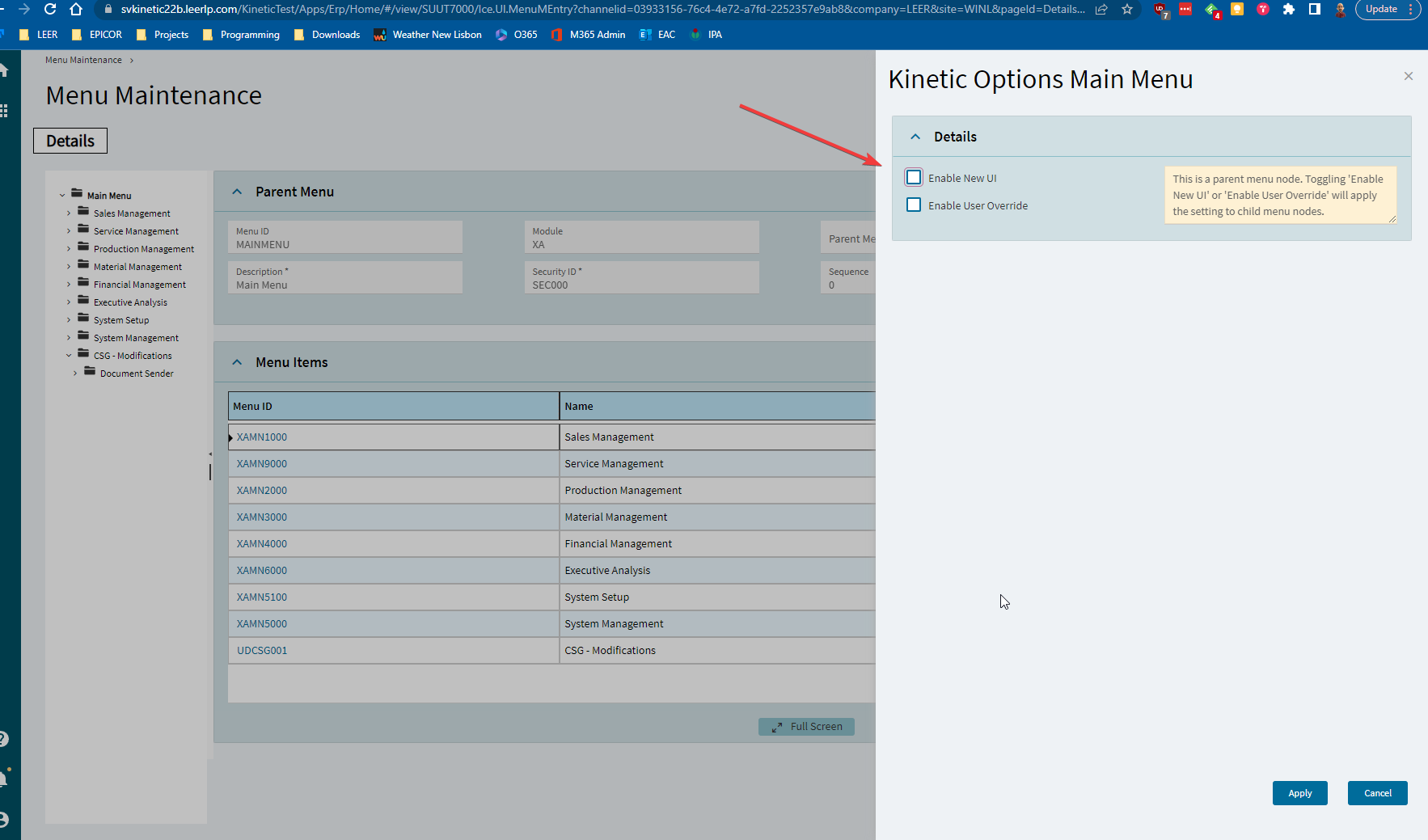
Task: Open the Home icon in the Kinetic sidebar
Action: click(x=6, y=69)
